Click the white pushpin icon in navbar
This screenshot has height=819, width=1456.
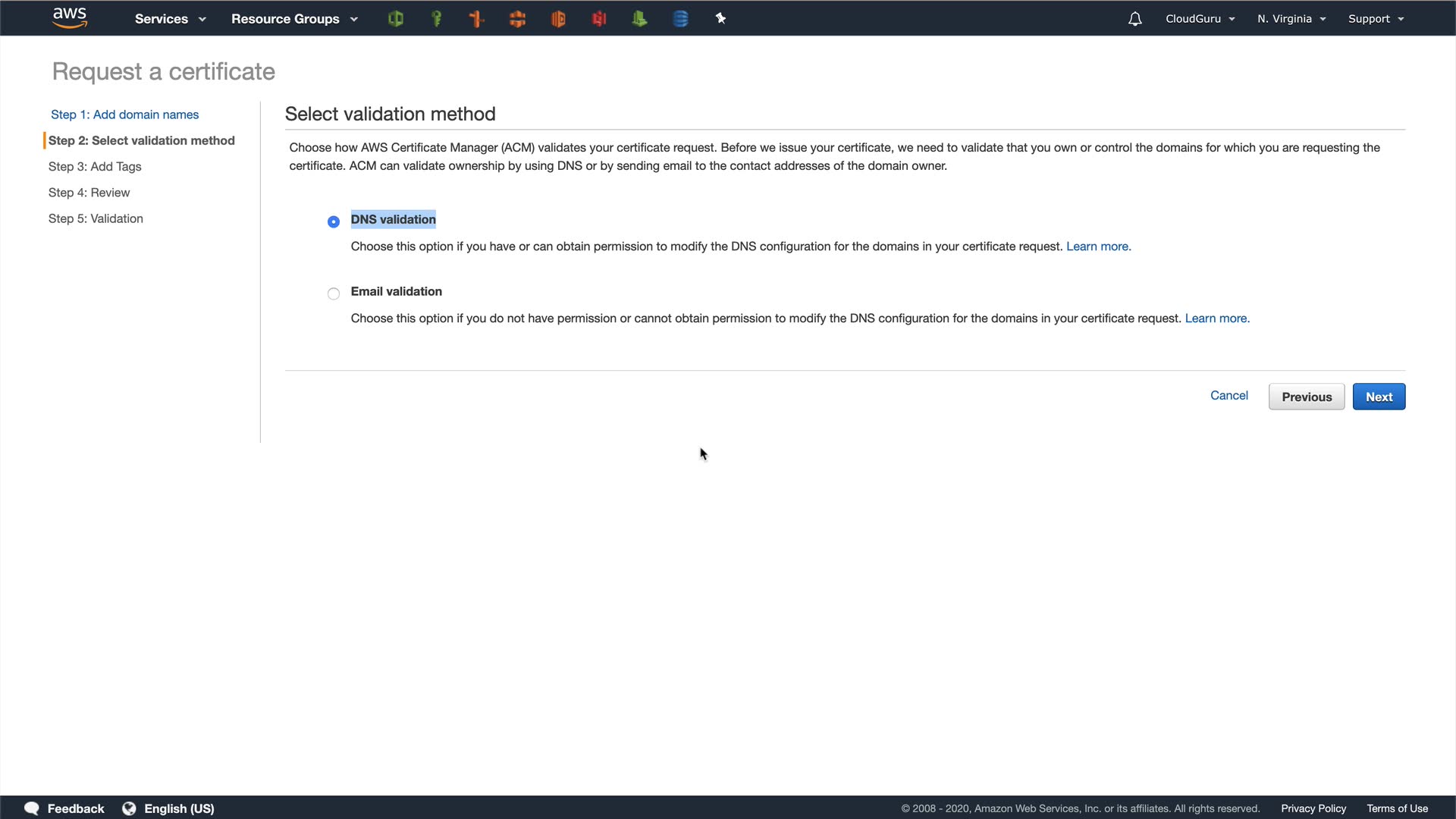720,19
